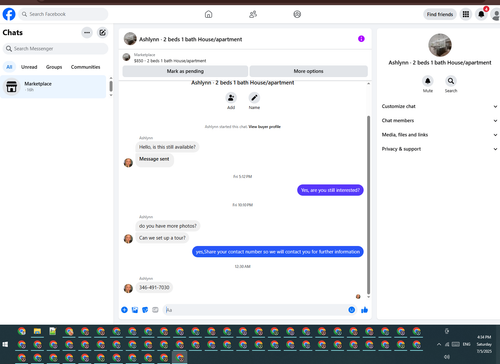Choose a sticker icon in composer
This screenshot has width=500, height=364.
tap(145, 310)
